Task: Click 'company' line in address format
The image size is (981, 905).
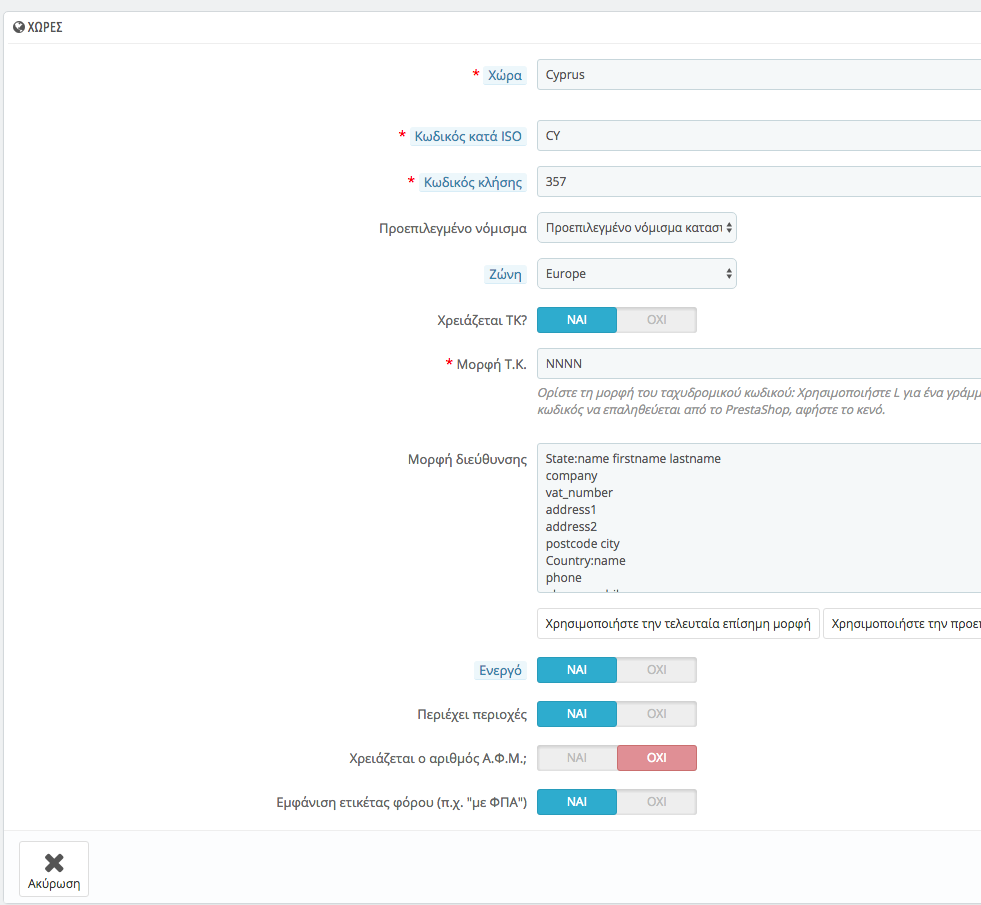Action: pyautogui.click(x=571, y=476)
